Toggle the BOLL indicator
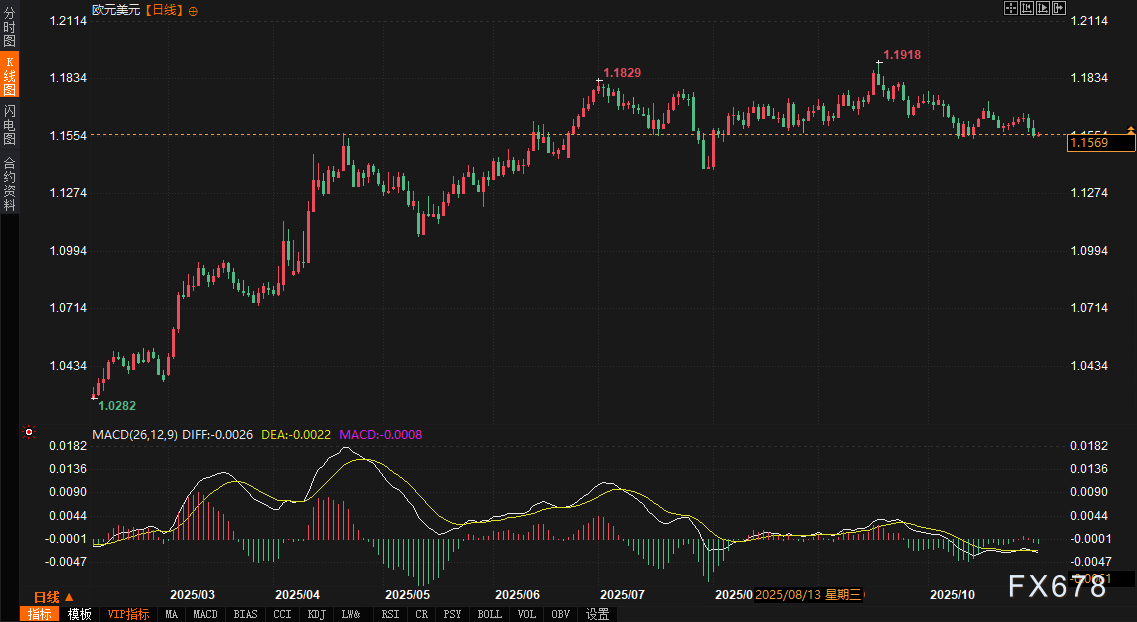This screenshot has height=622, width=1137. 489,614
